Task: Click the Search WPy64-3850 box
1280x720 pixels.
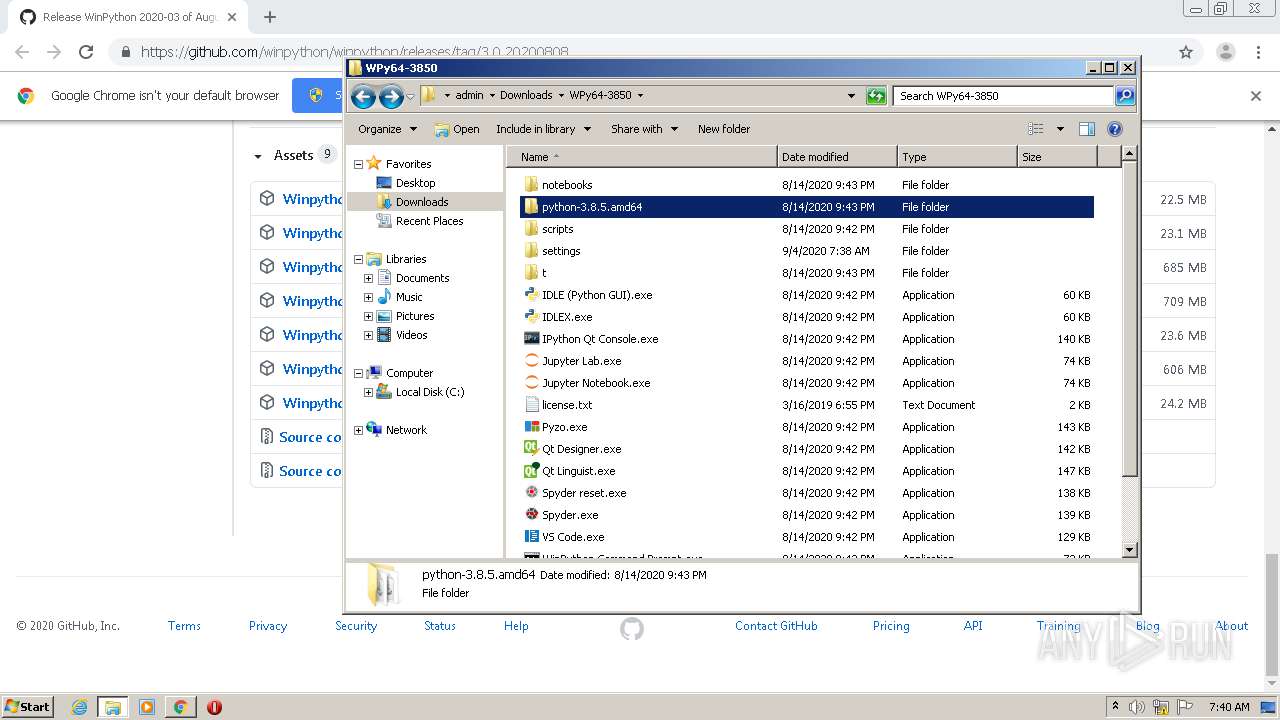Action: pos(1003,96)
